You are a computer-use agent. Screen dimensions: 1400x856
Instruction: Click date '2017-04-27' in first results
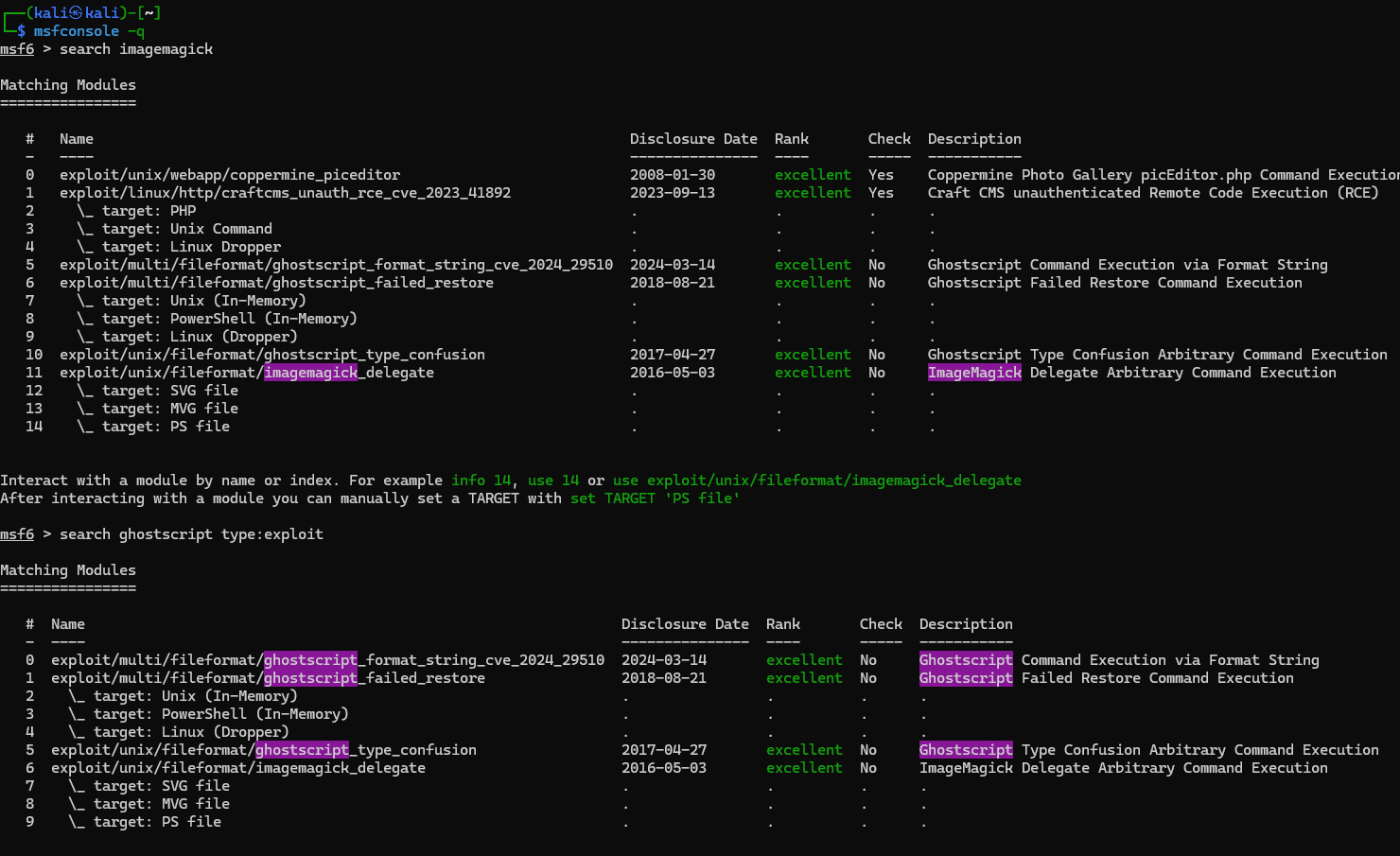(673, 355)
